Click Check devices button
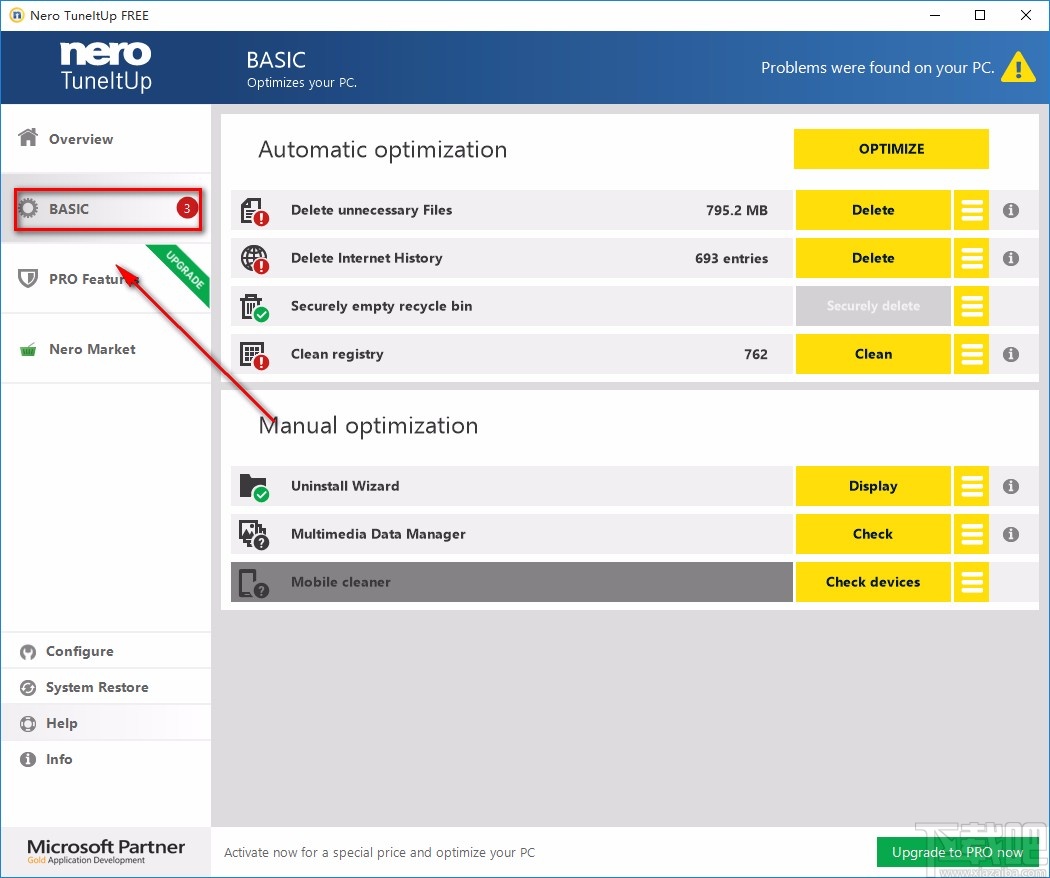 873,582
